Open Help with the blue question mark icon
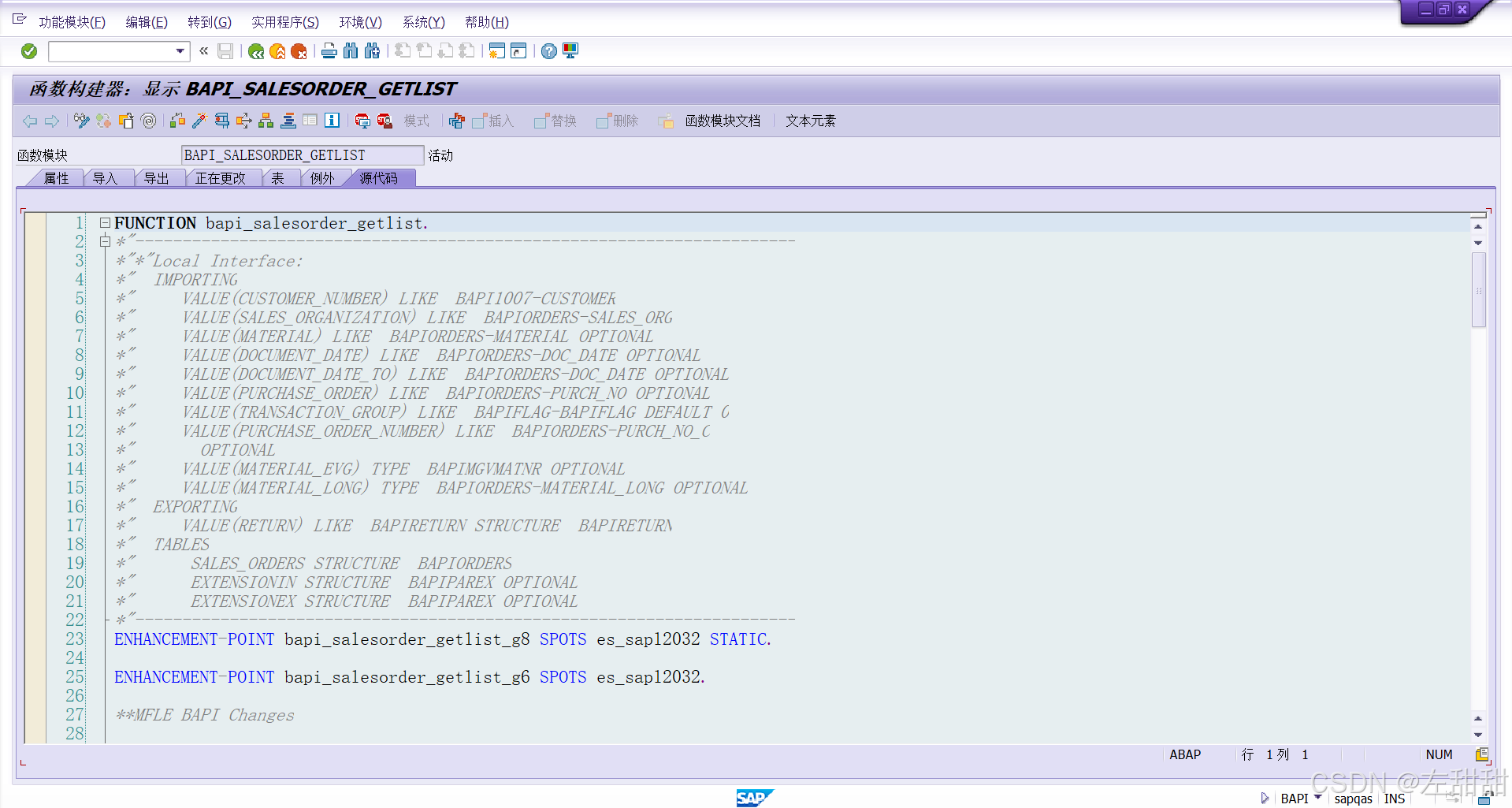The height and width of the screenshot is (808, 1512). click(549, 51)
